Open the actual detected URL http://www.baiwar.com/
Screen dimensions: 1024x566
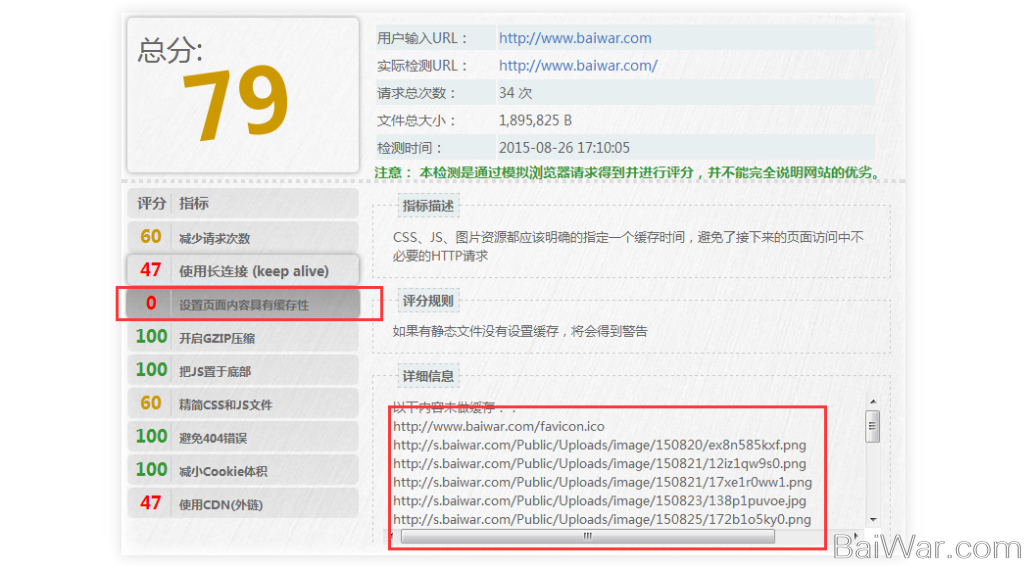tap(578, 65)
